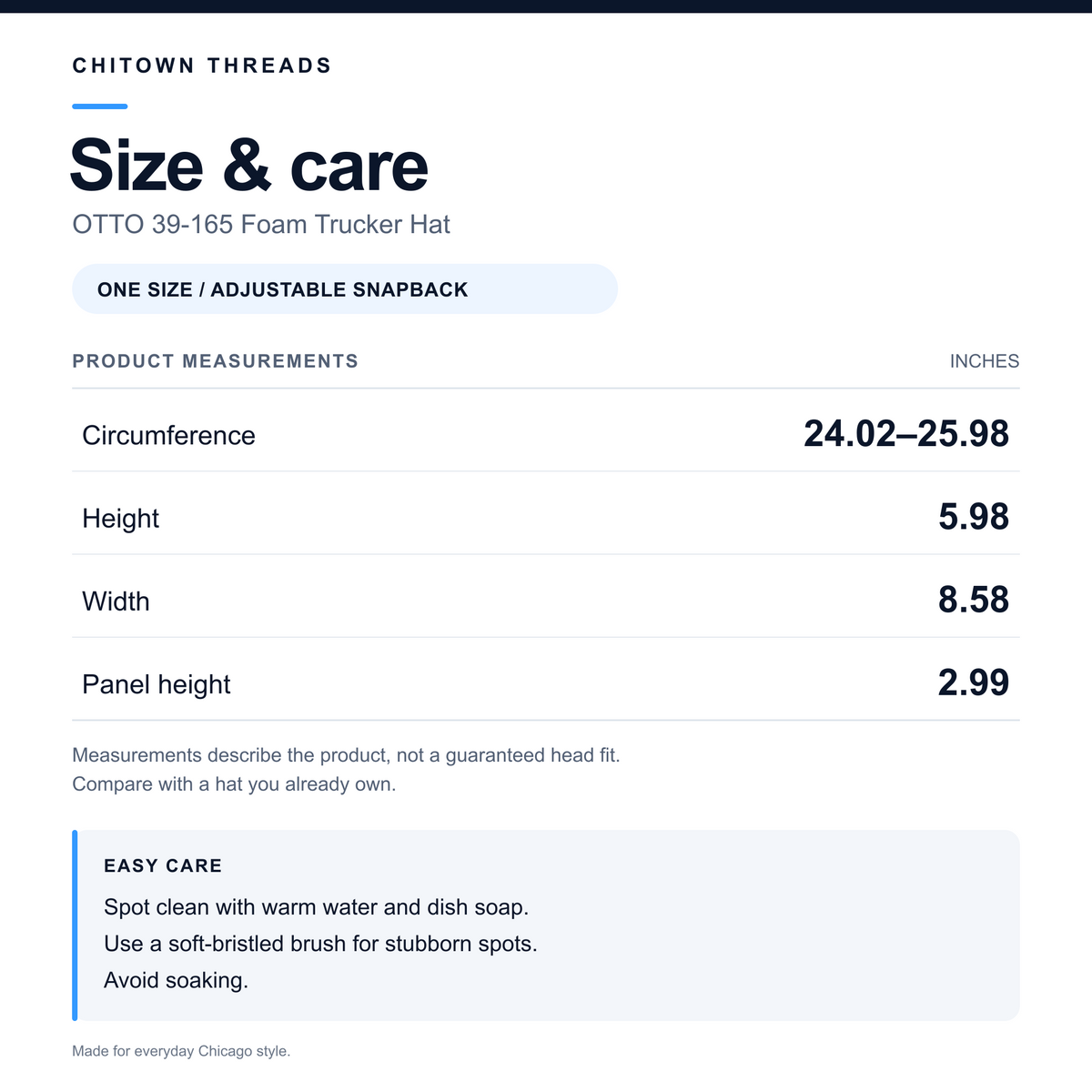Click the 5.98 height value
The image size is (1092, 1092).
tap(974, 516)
